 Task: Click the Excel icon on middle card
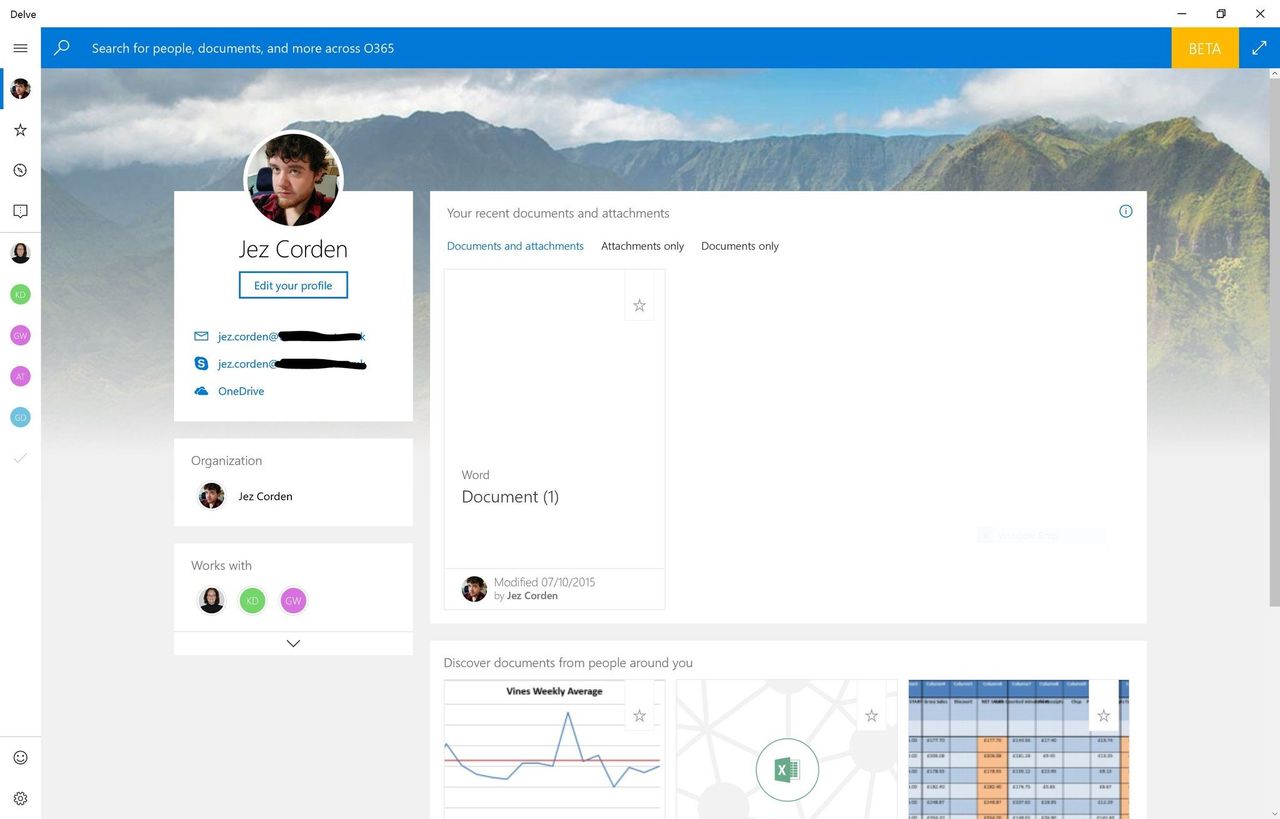(x=787, y=770)
